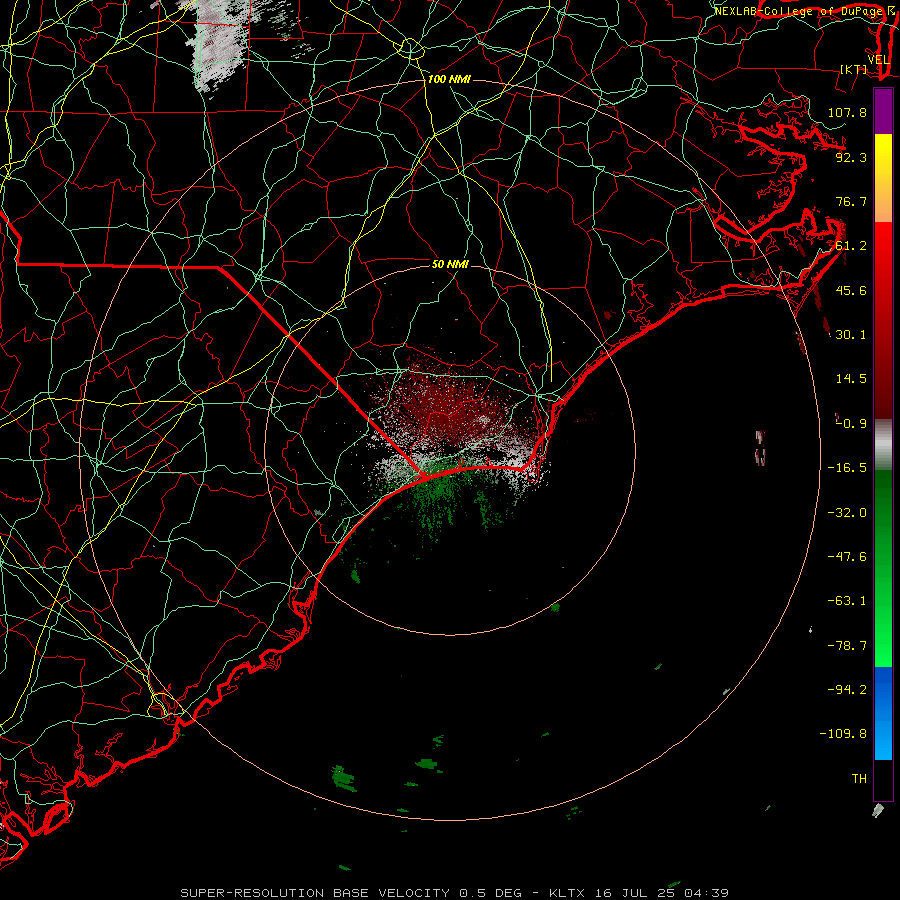
Task: Click the -78.7 velocity scale value
Action: [x=847, y=646]
